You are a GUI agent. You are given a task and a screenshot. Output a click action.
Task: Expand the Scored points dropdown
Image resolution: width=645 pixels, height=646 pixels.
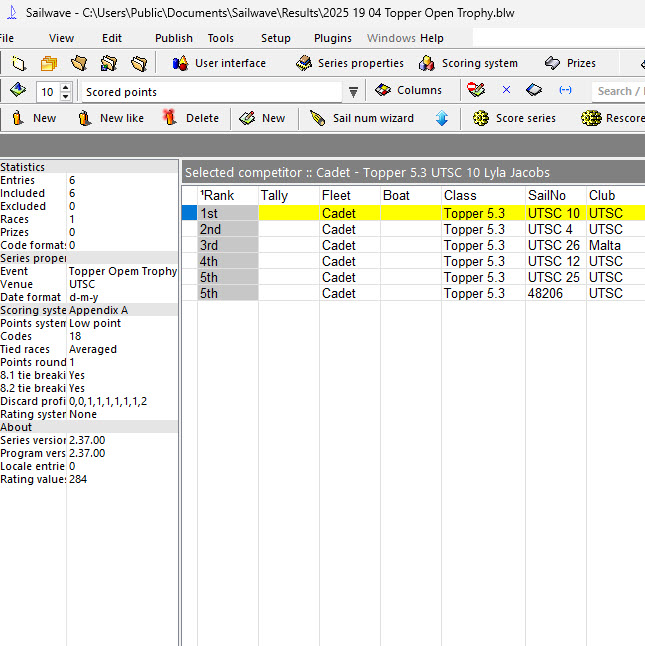(353, 92)
